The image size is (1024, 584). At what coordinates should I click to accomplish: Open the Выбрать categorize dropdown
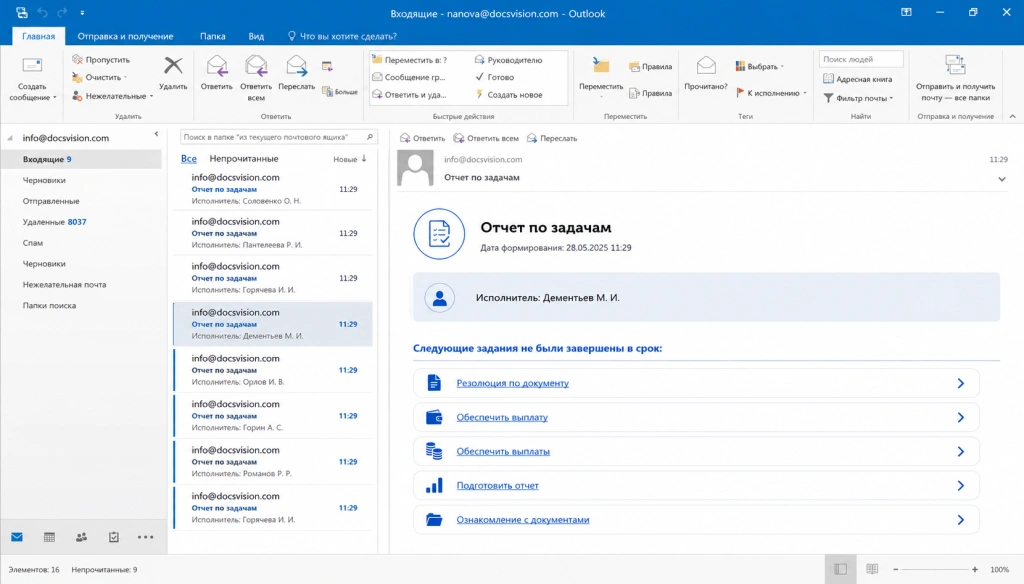[x=760, y=66]
